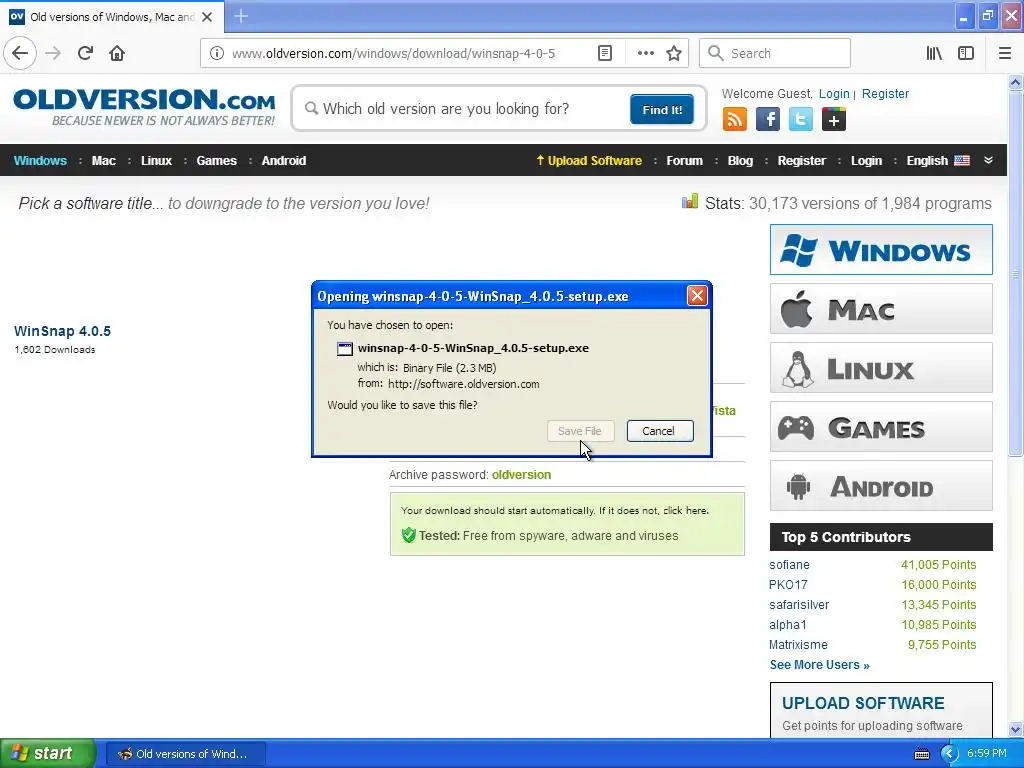Image resolution: width=1024 pixels, height=768 pixels.
Task: Open the WinSnap 4.0.5 title link
Action: tap(63, 331)
